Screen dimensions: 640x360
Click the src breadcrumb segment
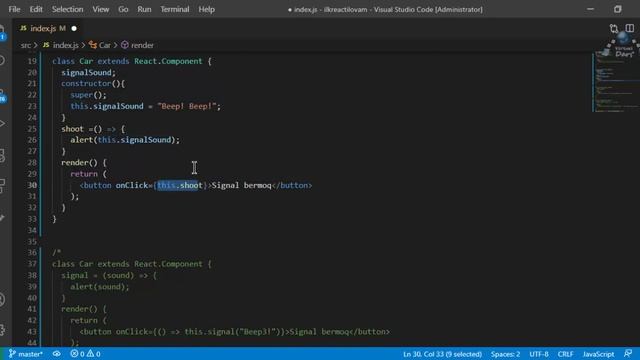pos(26,45)
